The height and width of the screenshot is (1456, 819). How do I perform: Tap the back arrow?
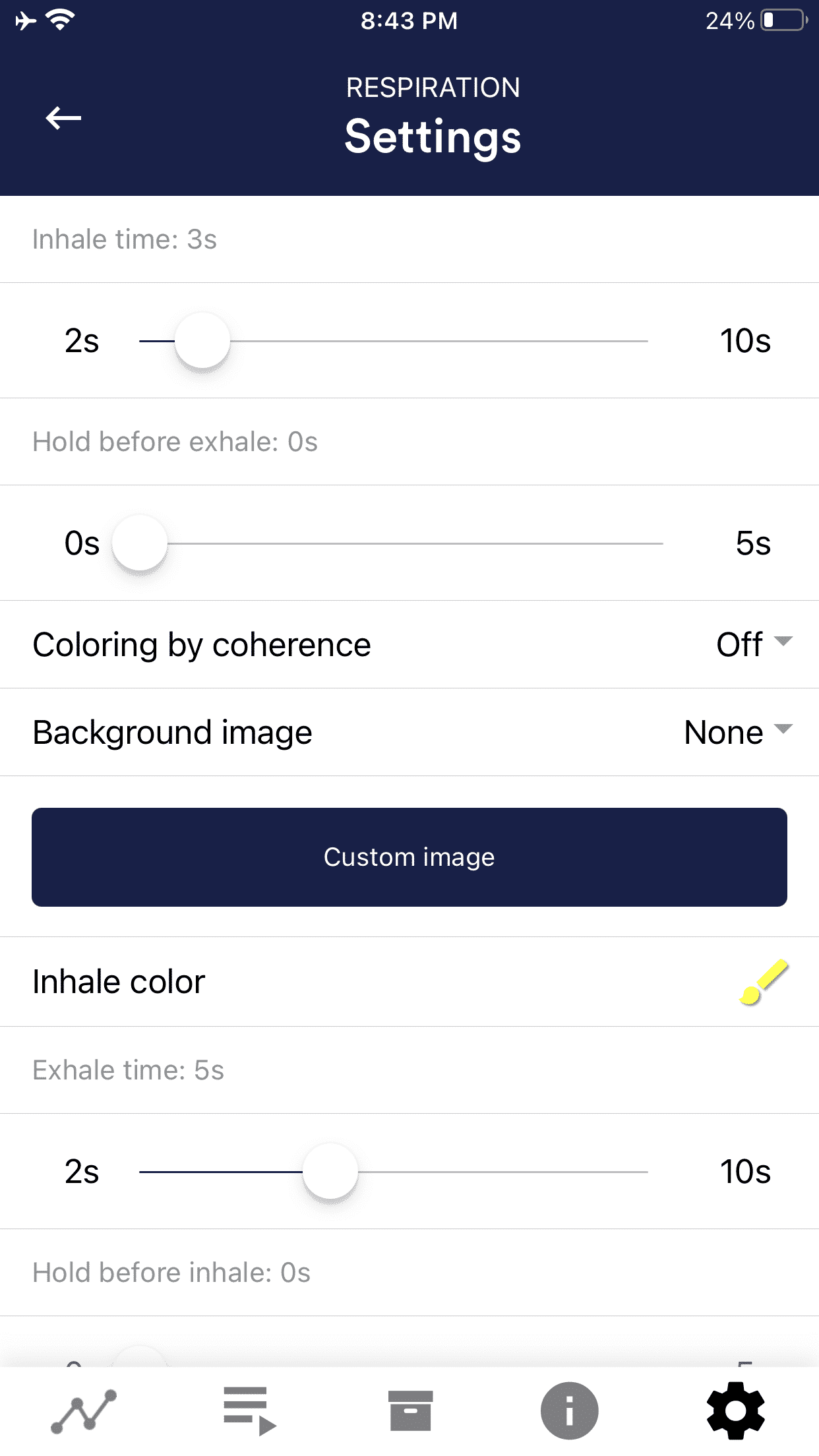63,119
